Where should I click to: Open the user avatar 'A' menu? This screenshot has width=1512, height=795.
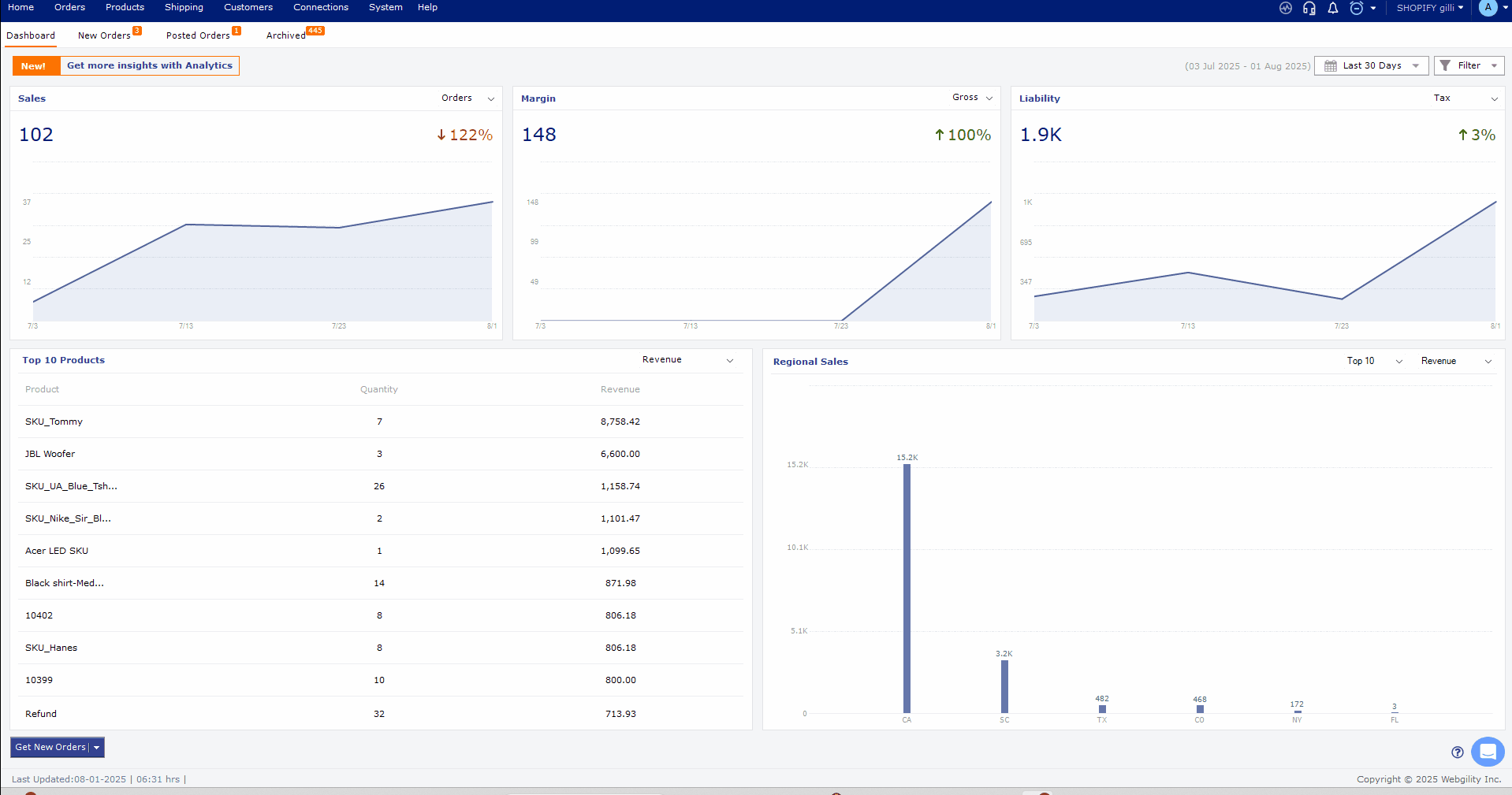(x=1488, y=8)
